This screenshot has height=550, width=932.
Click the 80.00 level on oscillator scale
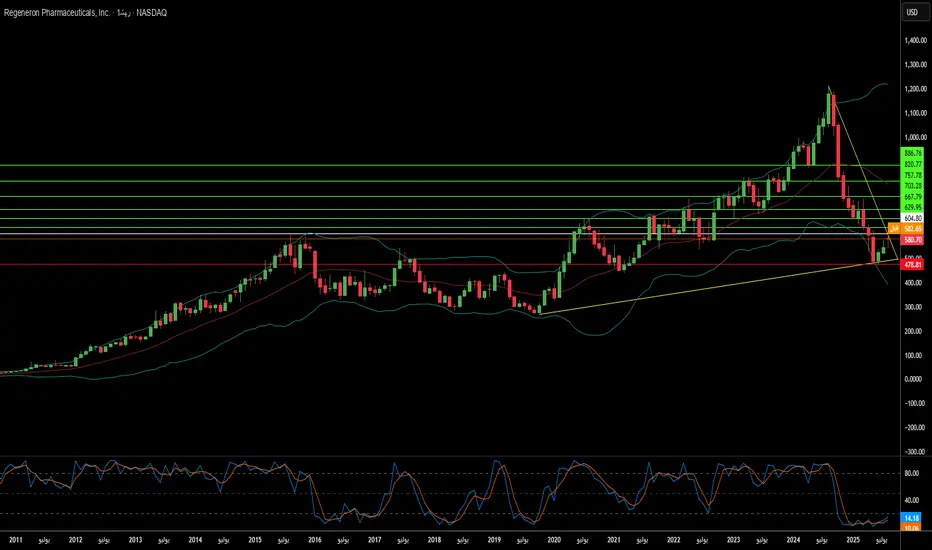point(912,473)
